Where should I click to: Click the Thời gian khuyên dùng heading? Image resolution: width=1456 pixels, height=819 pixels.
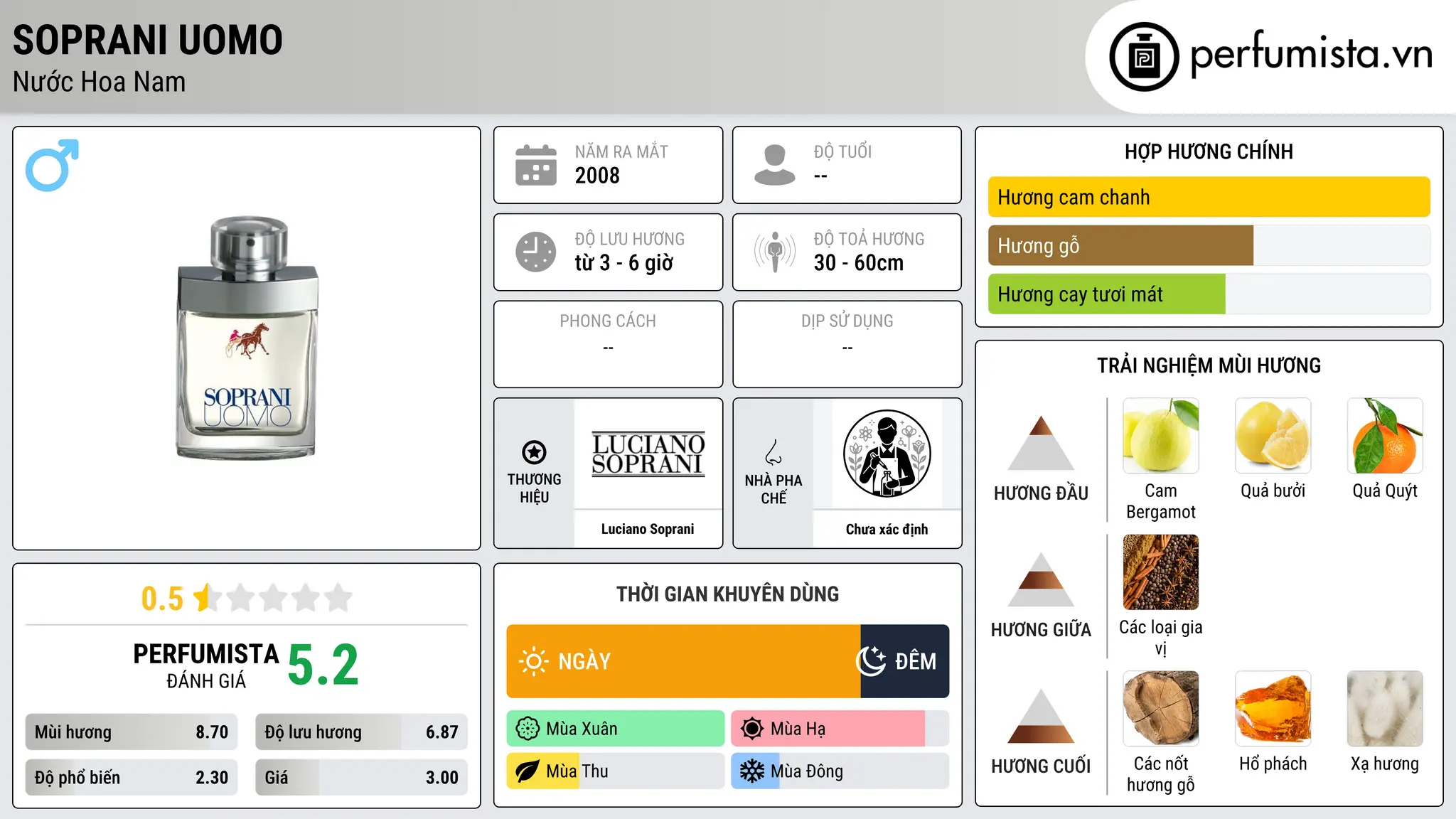[728, 594]
